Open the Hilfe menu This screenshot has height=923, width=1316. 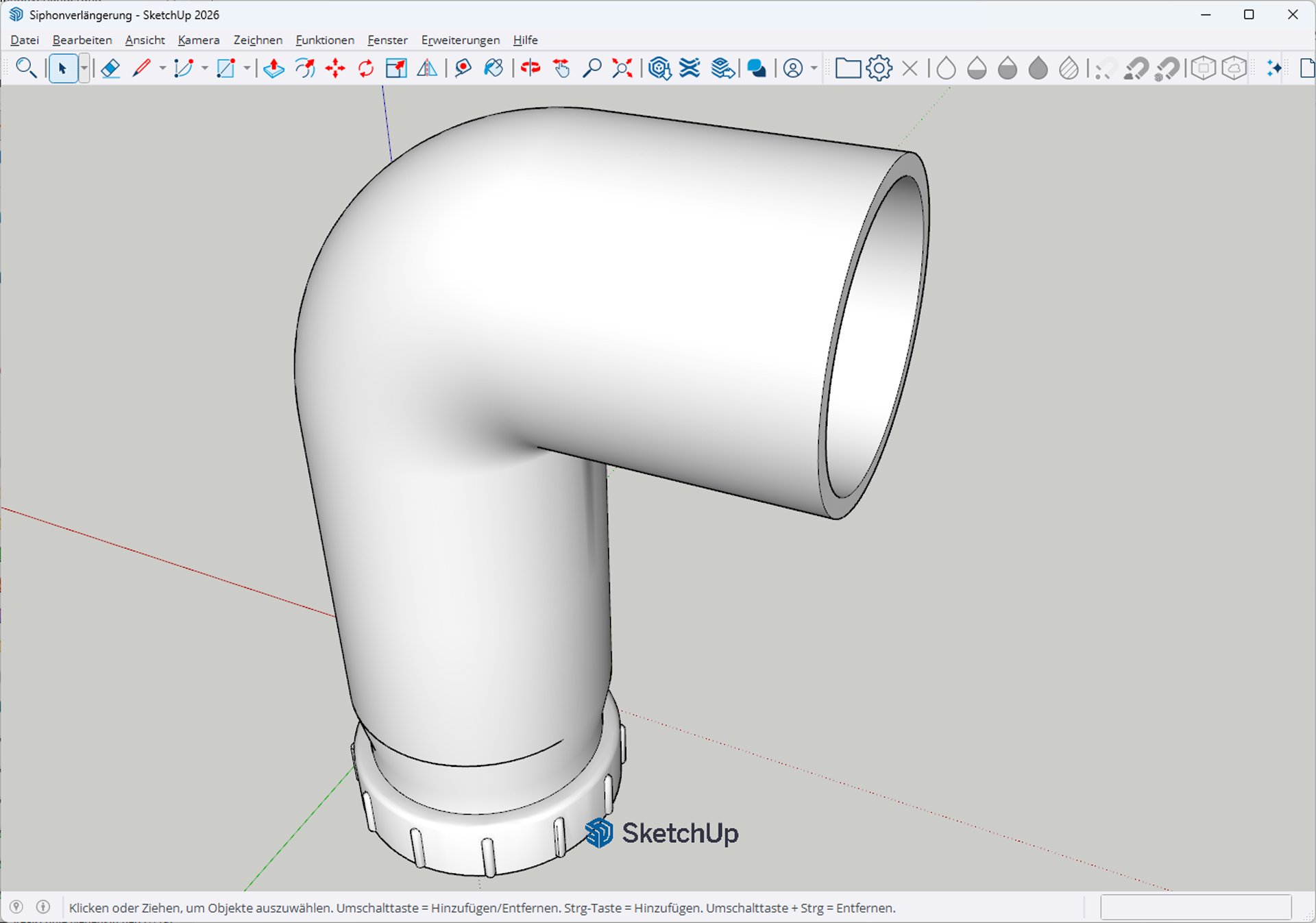(526, 40)
